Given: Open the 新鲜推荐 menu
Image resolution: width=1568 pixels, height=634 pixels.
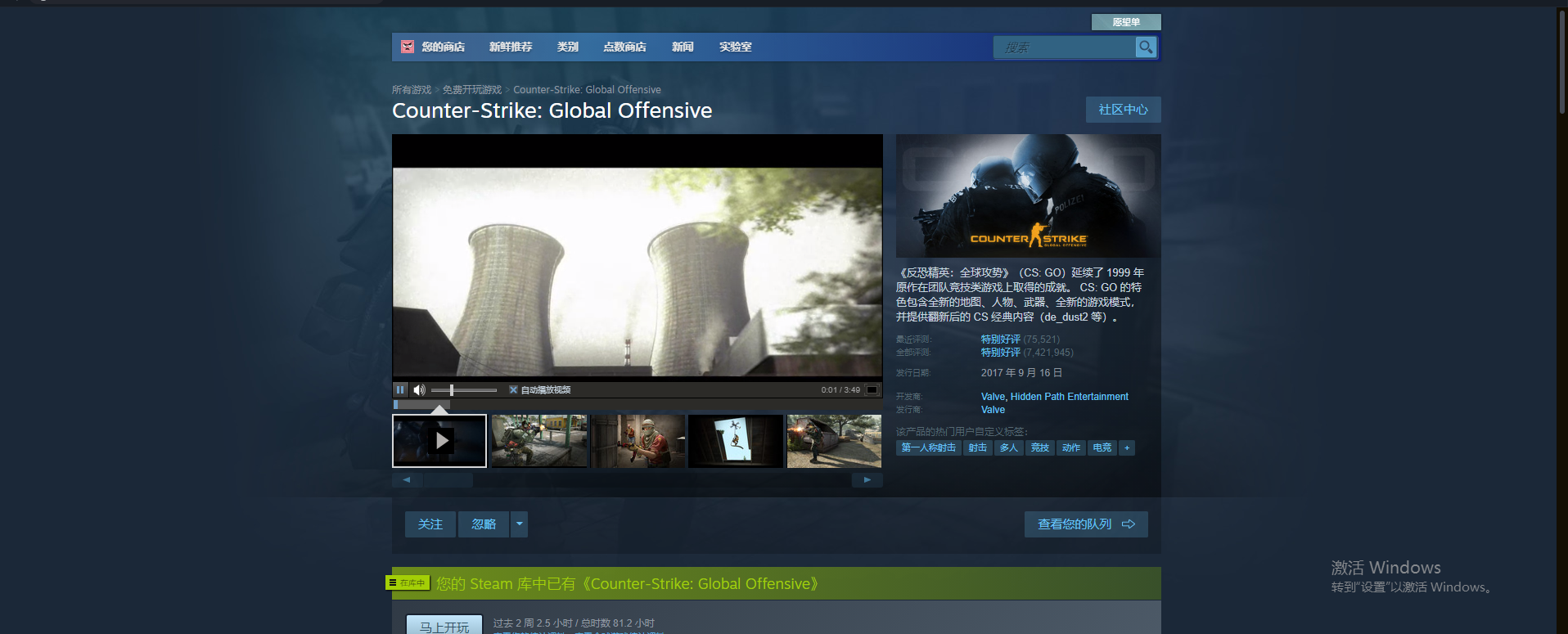Looking at the screenshot, I should click(511, 47).
